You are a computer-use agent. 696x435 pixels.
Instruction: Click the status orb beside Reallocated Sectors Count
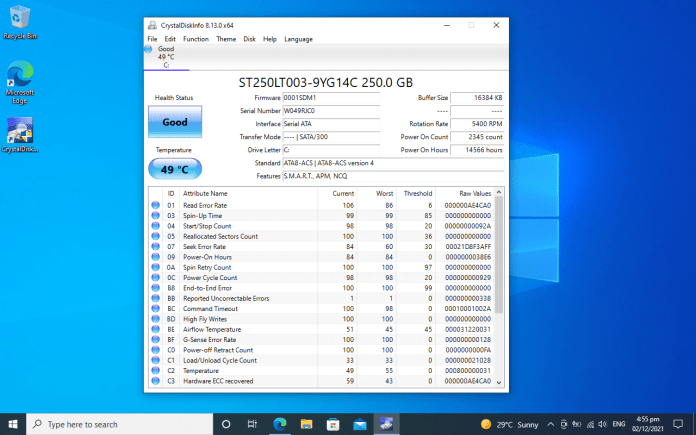[155, 237]
